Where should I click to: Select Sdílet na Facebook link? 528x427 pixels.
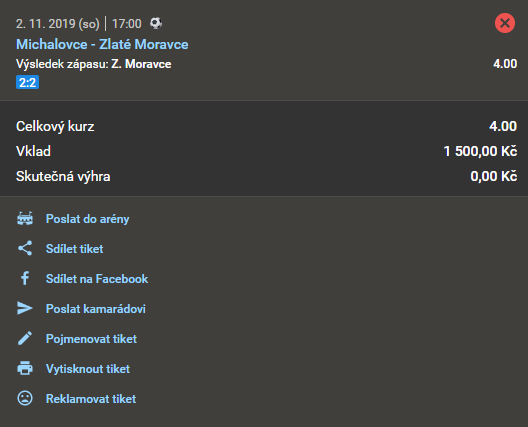pos(97,279)
